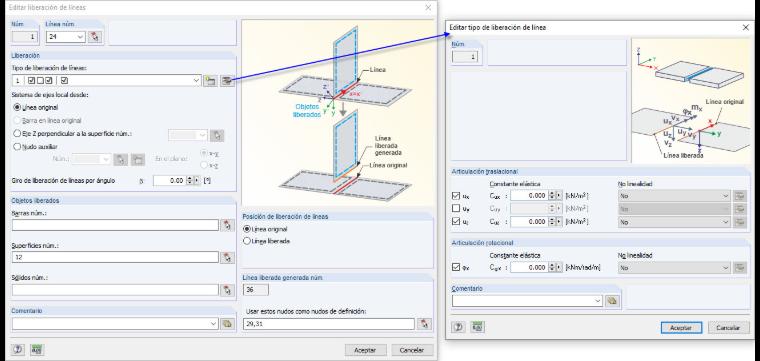Pick the auxiliary node graphically
Screen dimensions: 760x361
(x=120, y=159)
